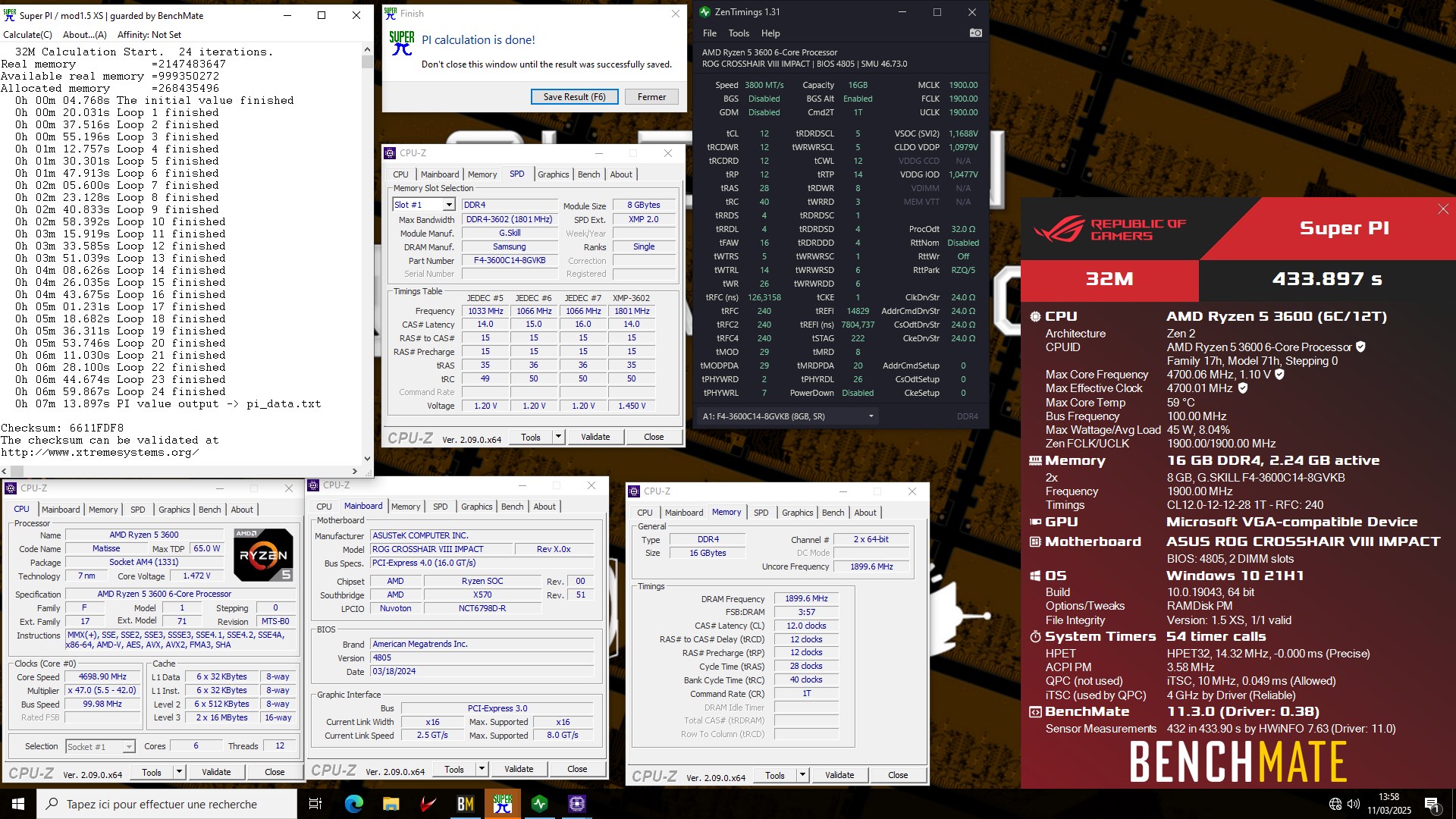
Task: Click the verified shield next to CPUID name
Action: [x=1360, y=347]
